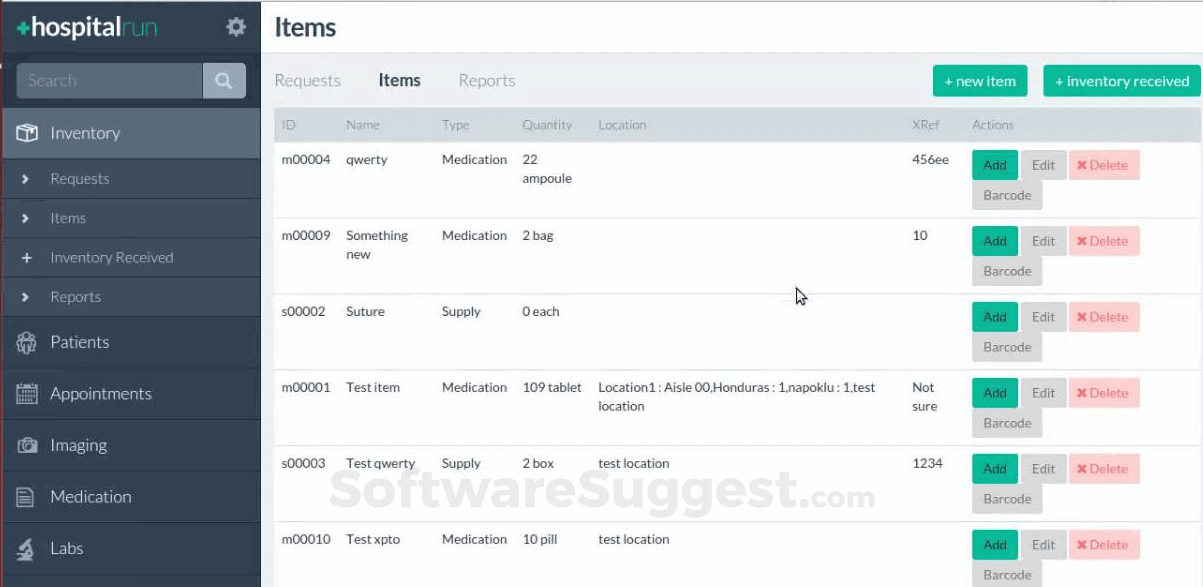Select the Labs microscope icon
This screenshot has width=1203, height=587.
coord(27,549)
